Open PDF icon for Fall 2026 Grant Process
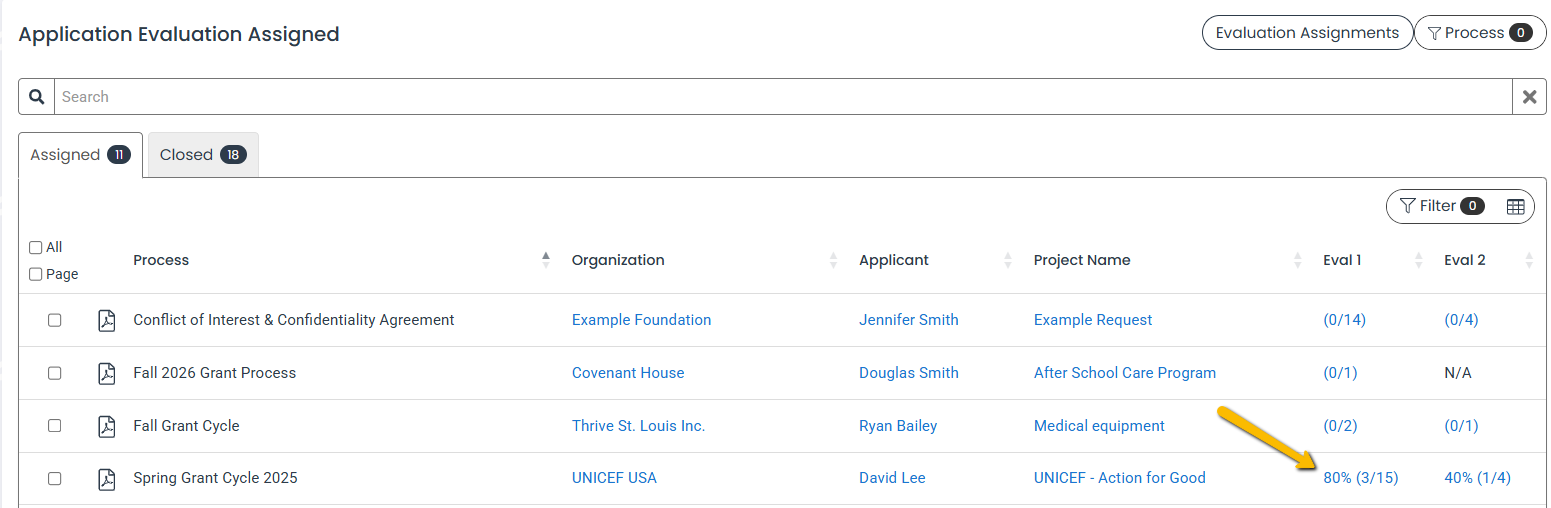The width and height of the screenshot is (1551, 508). click(x=106, y=373)
